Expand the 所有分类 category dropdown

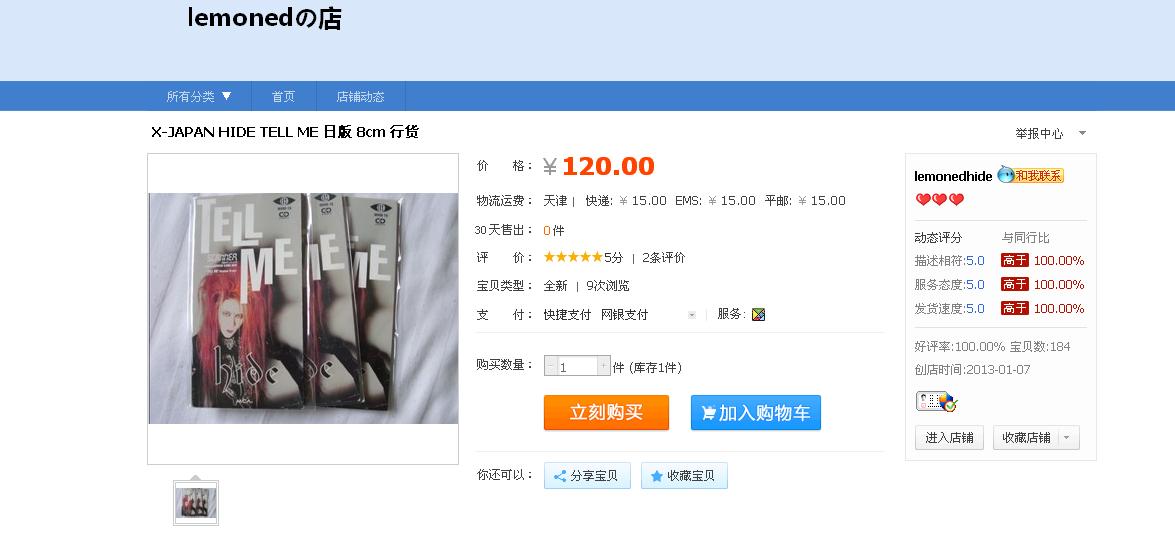click(199, 96)
